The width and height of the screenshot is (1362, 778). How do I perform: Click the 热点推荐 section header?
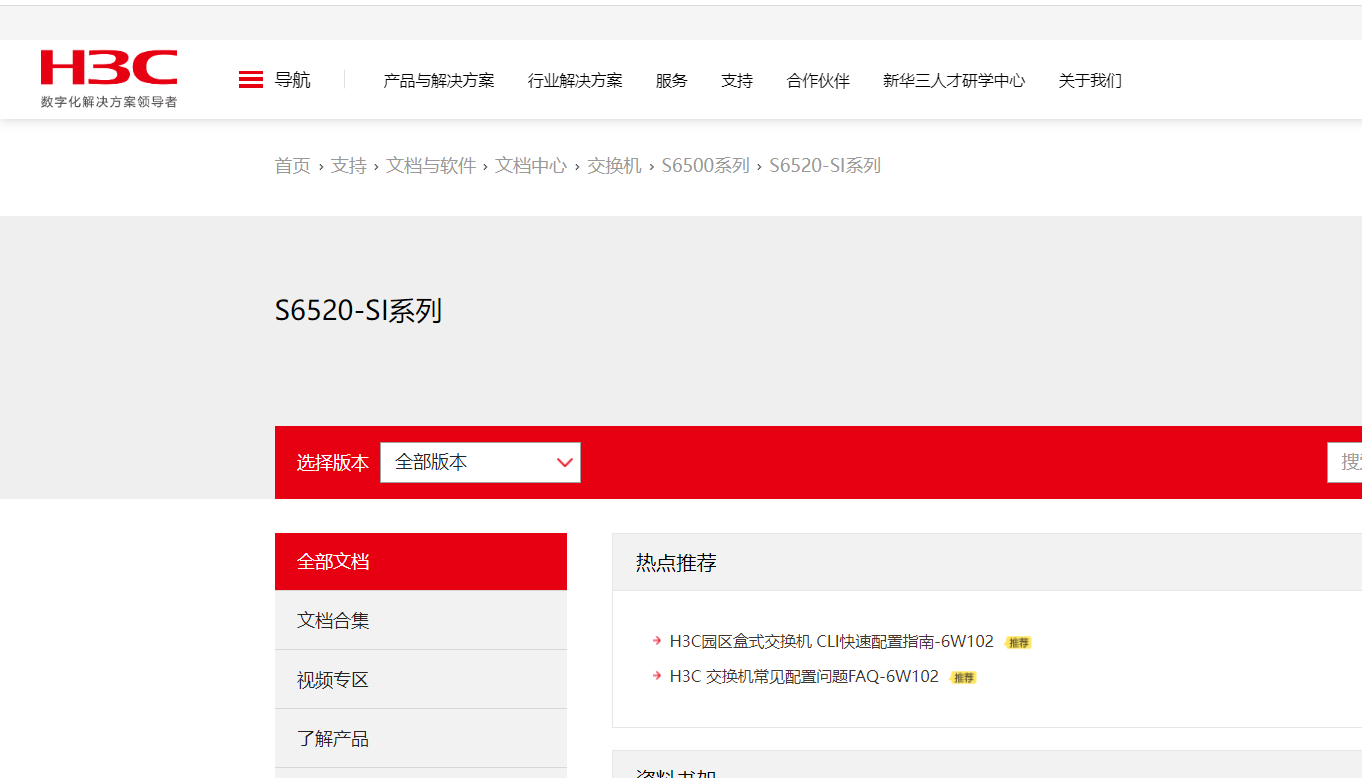coord(676,563)
